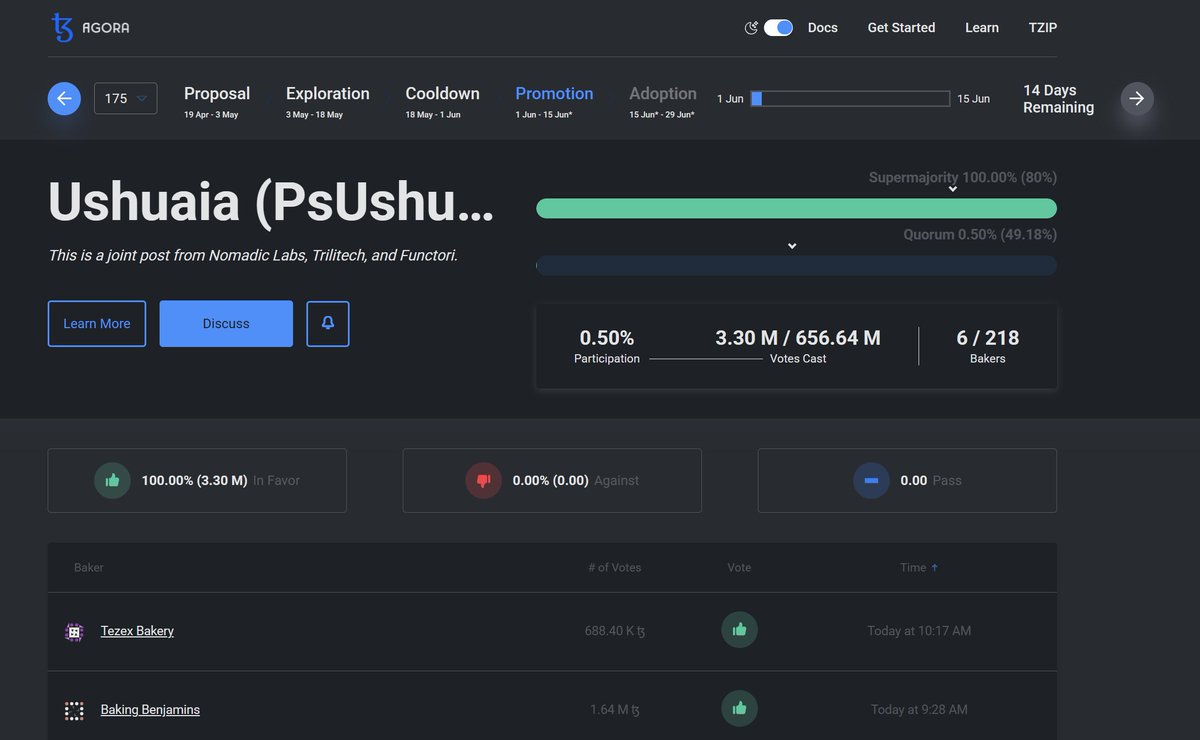Open the Baking Benjamins baker link
Screen dimensions: 1200x740
pyautogui.click(x=150, y=710)
